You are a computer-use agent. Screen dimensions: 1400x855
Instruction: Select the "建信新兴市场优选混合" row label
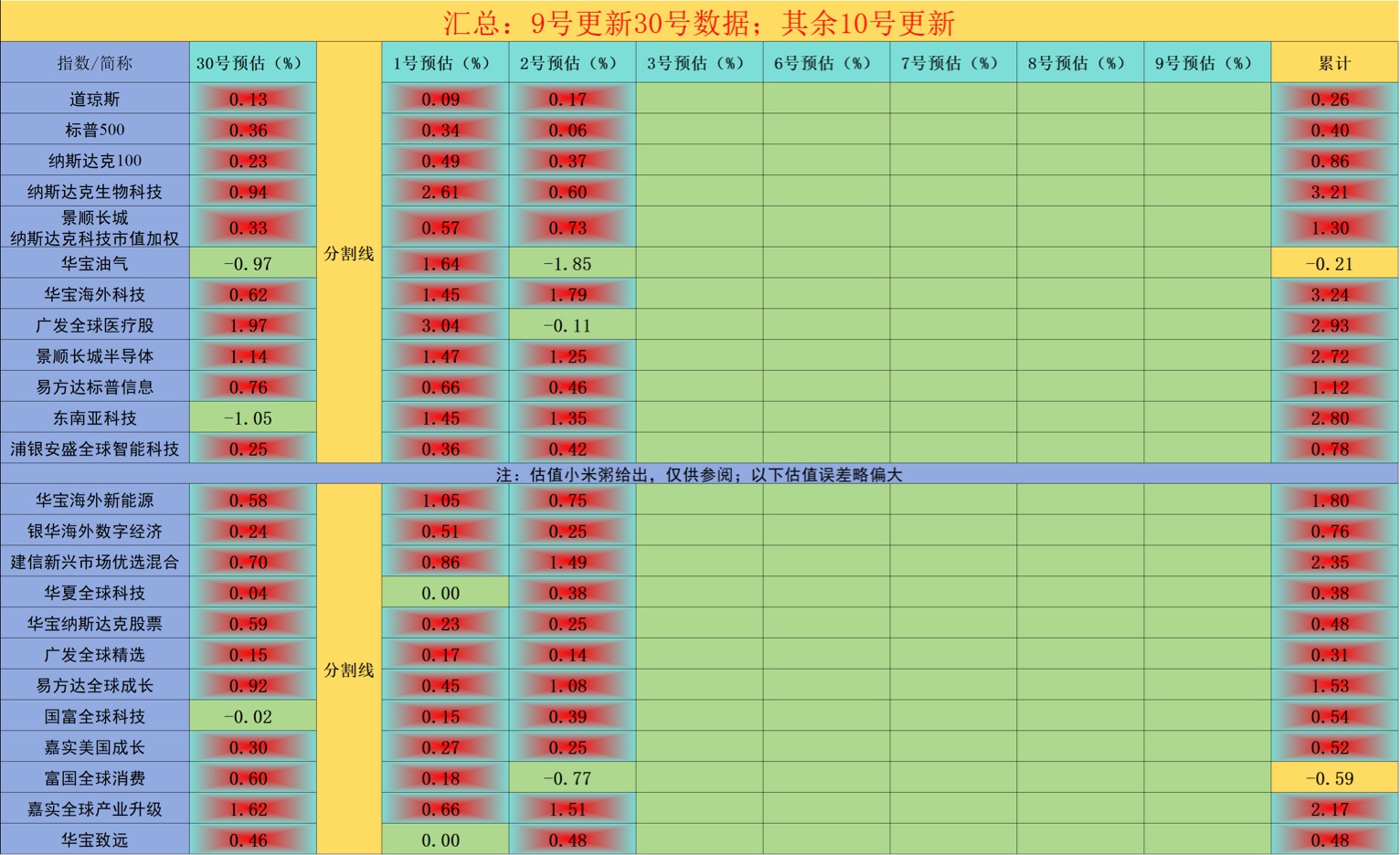pyautogui.click(x=95, y=562)
